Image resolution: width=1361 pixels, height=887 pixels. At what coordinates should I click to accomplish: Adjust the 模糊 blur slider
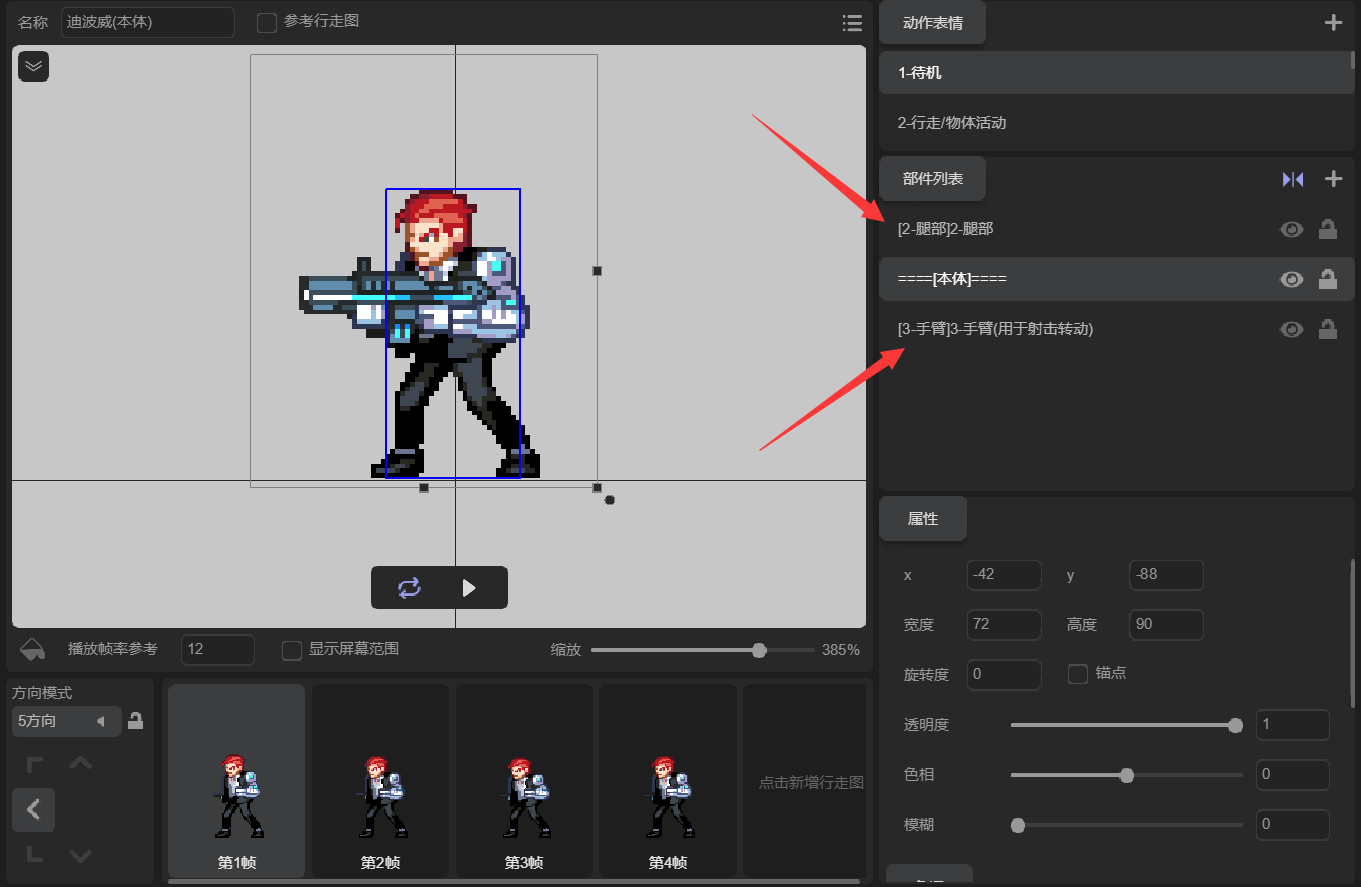(1126, 825)
